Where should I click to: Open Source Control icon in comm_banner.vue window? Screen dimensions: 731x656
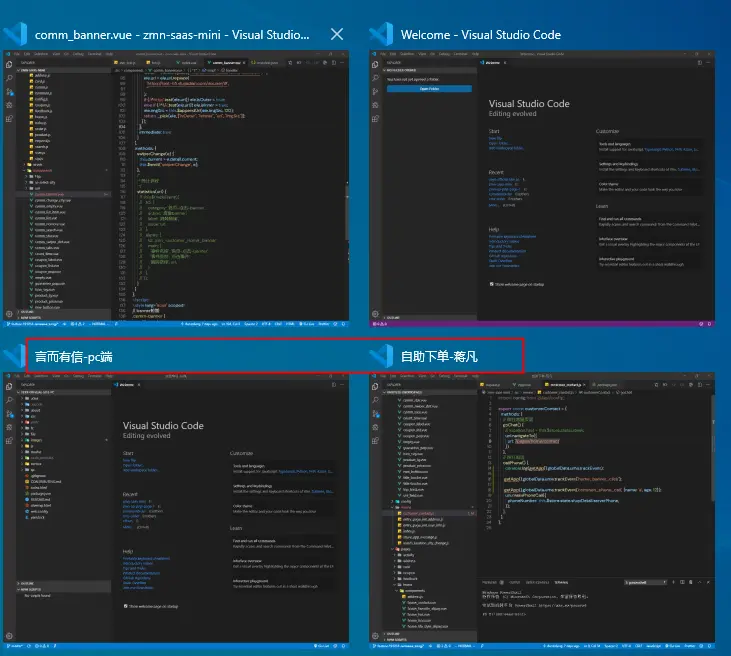[x=9, y=92]
